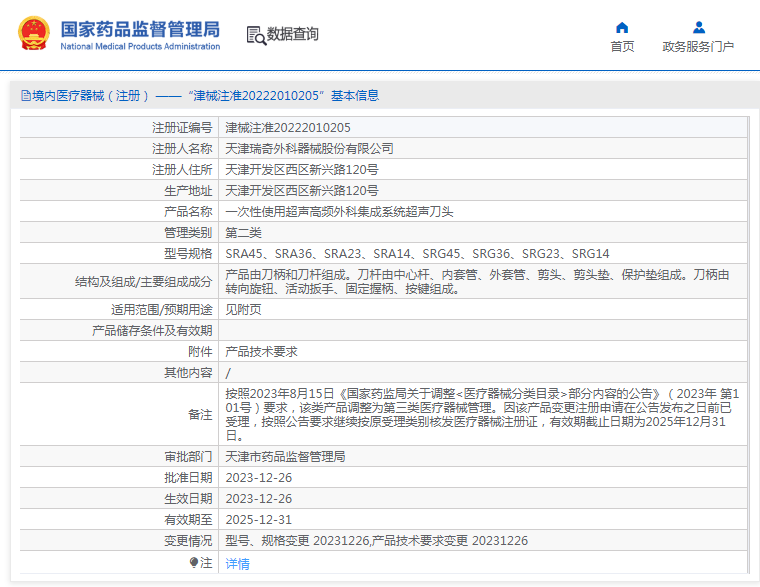The image size is (760, 587).
Task: Click the 生产地址 label cell
Action: [x=119, y=190]
